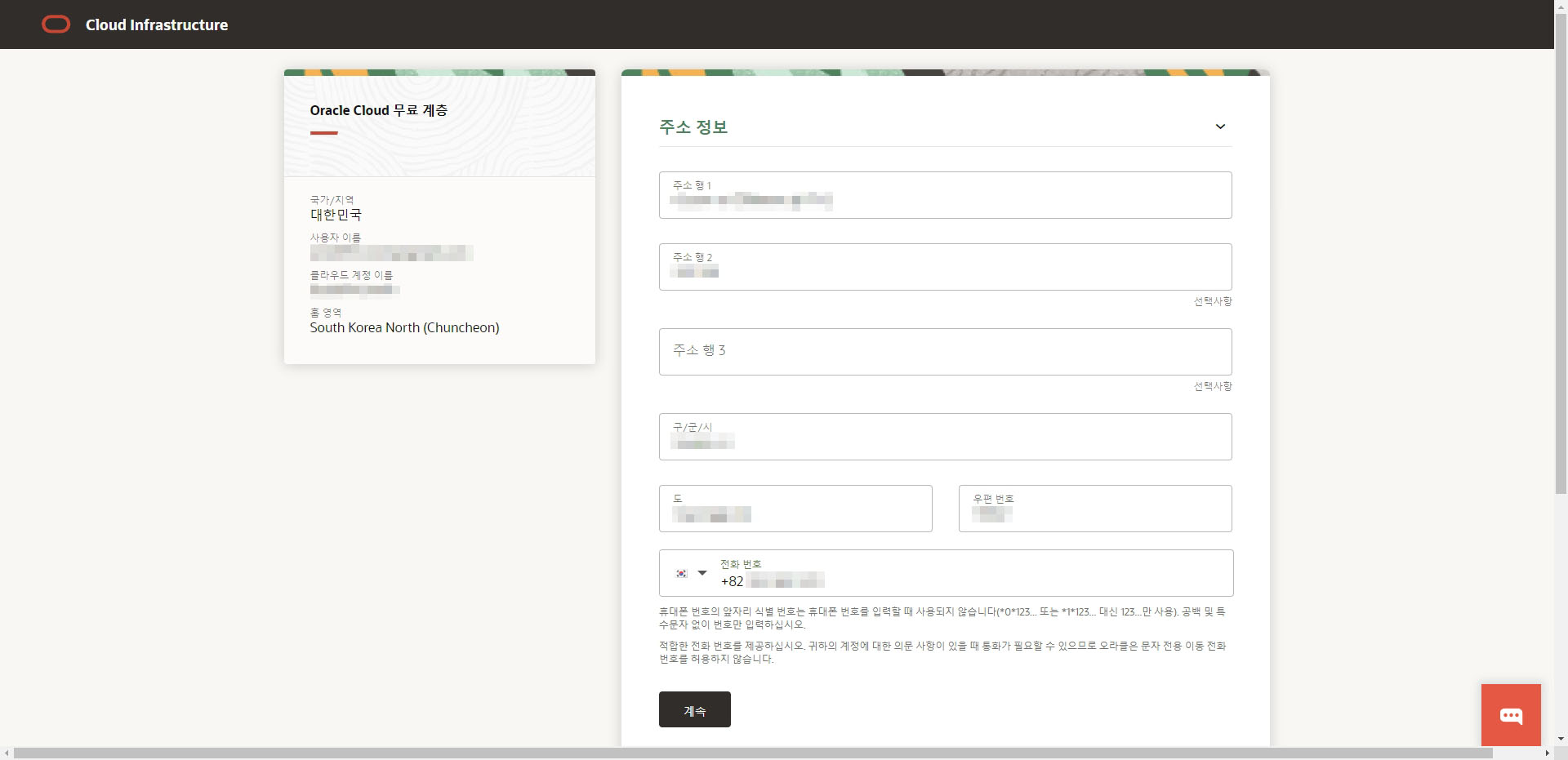
Task: Click the Oracle logo icon
Action: [x=56, y=24]
